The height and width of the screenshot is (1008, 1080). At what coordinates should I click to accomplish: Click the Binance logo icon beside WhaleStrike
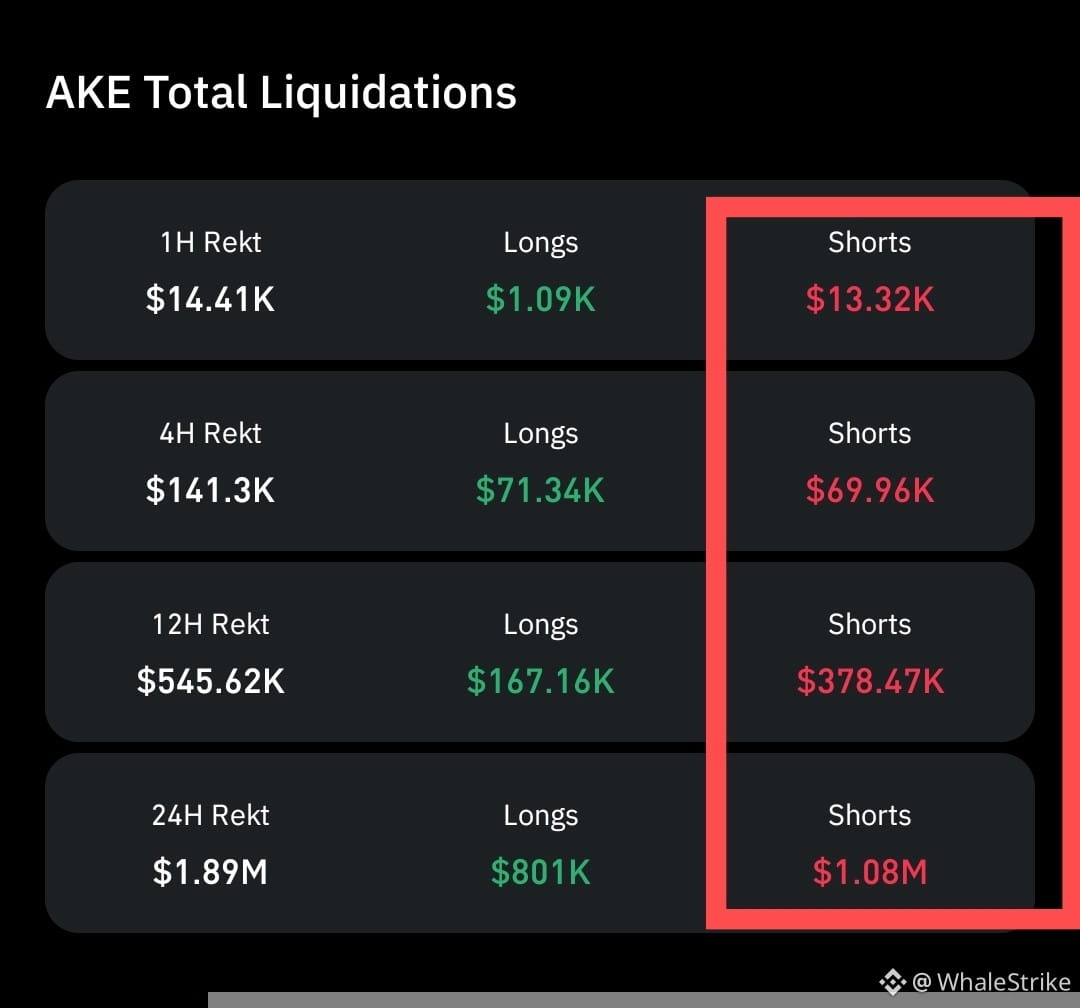pyautogui.click(x=893, y=981)
